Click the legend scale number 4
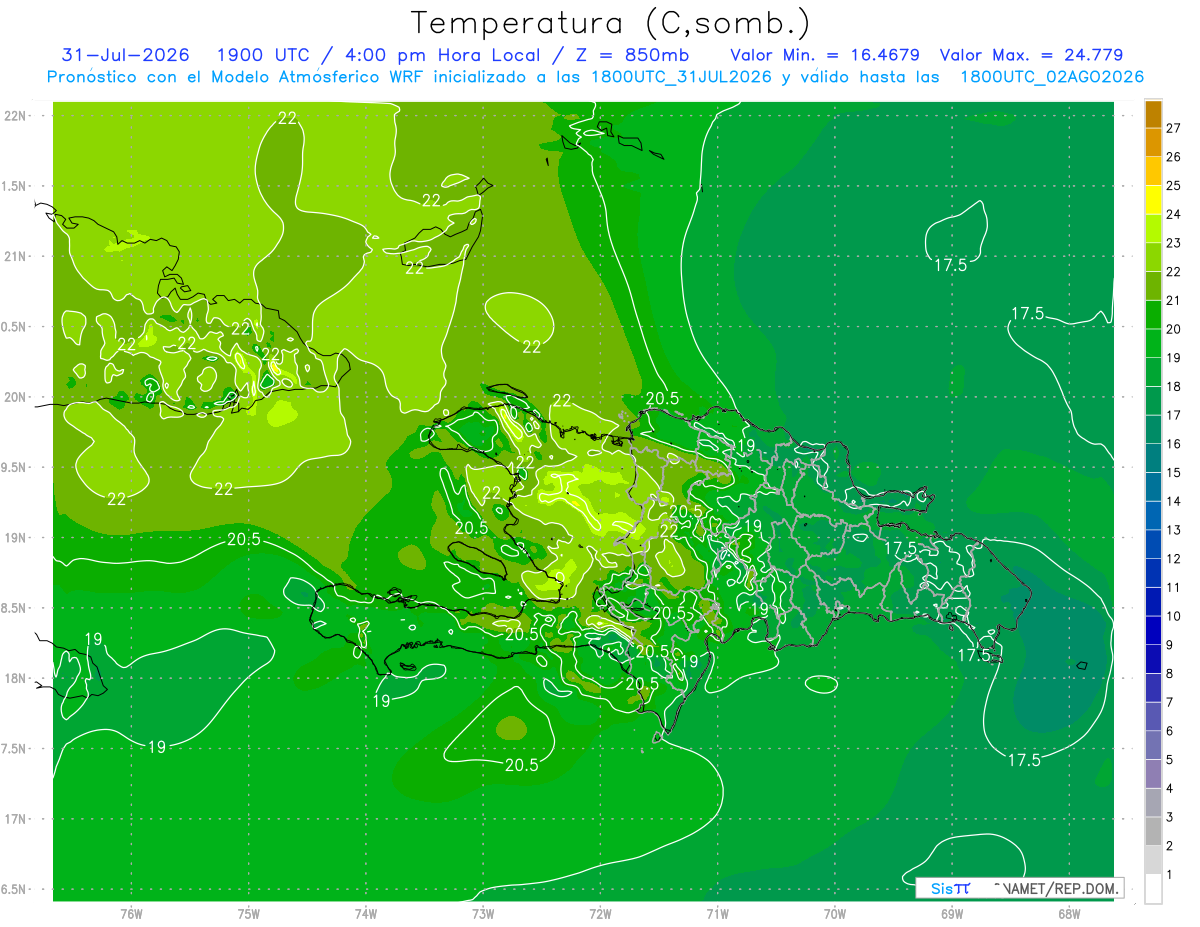Viewport: 1200px width, 927px height. click(1171, 789)
